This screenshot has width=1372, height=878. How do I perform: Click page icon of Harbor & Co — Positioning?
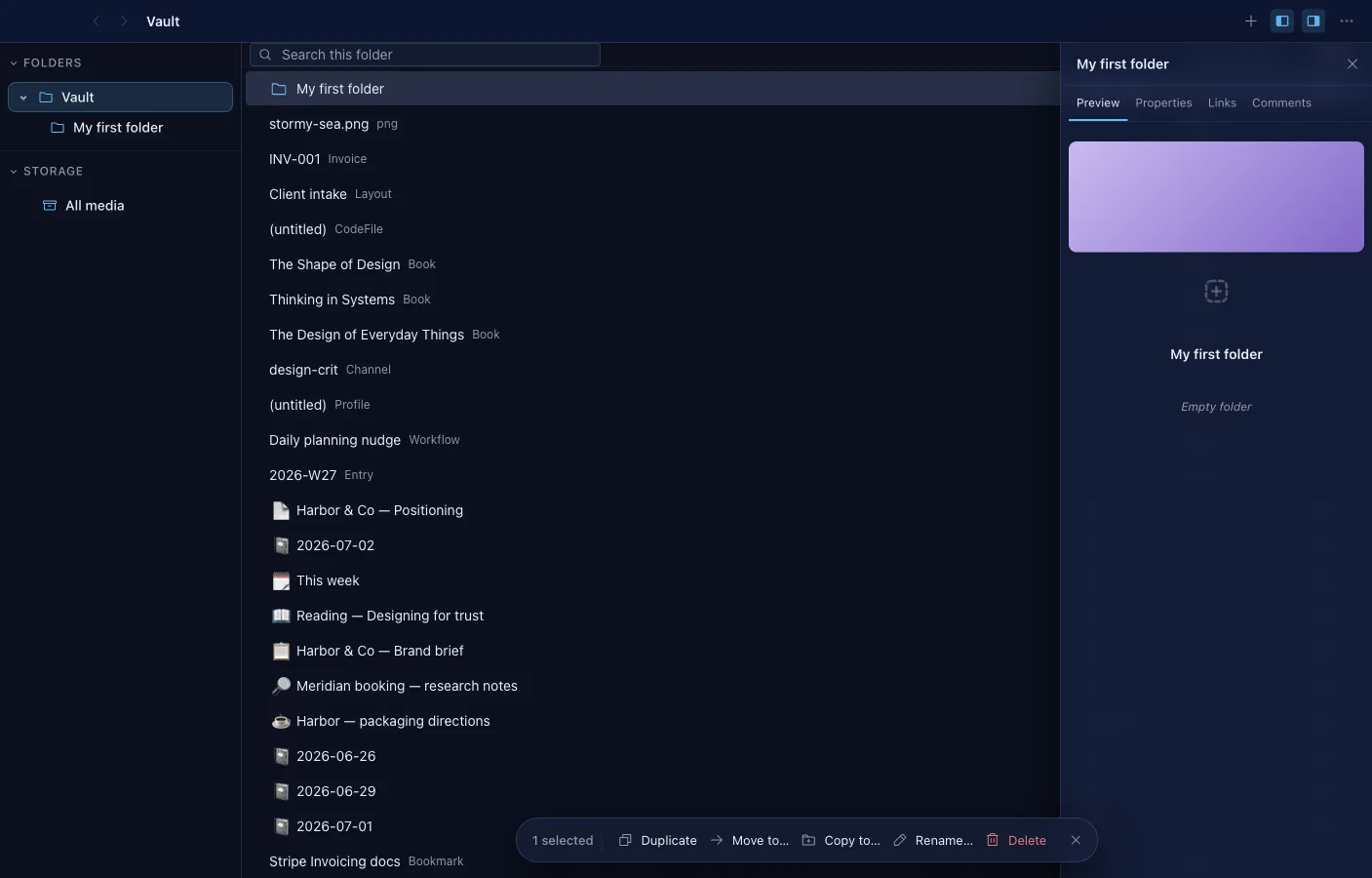pos(281,510)
